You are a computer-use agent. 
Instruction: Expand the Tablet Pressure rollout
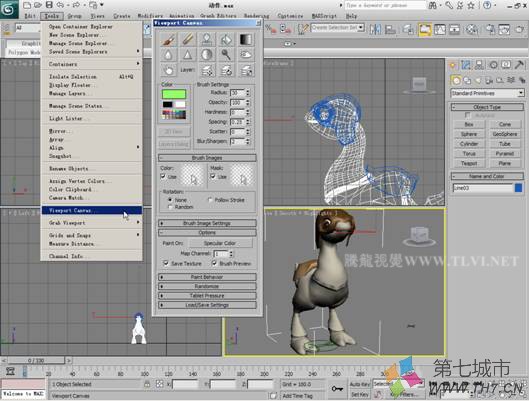click(207, 296)
